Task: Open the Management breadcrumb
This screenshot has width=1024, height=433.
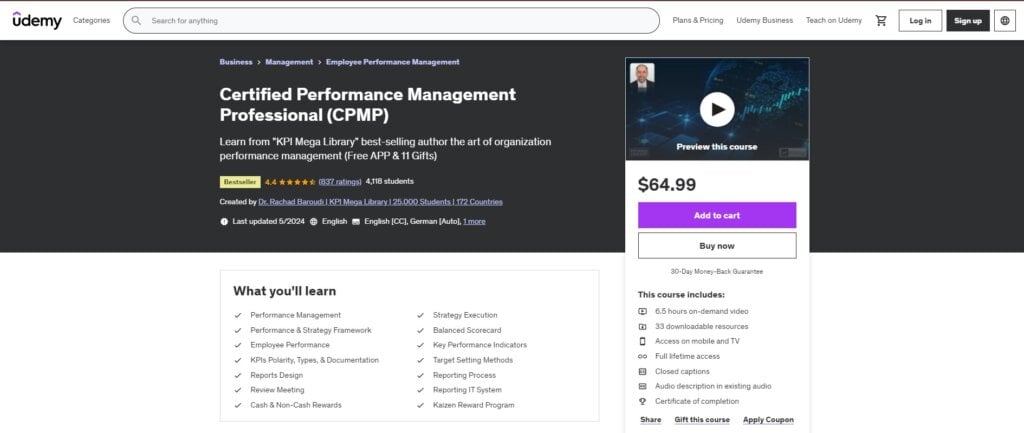Action: [x=289, y=62]
